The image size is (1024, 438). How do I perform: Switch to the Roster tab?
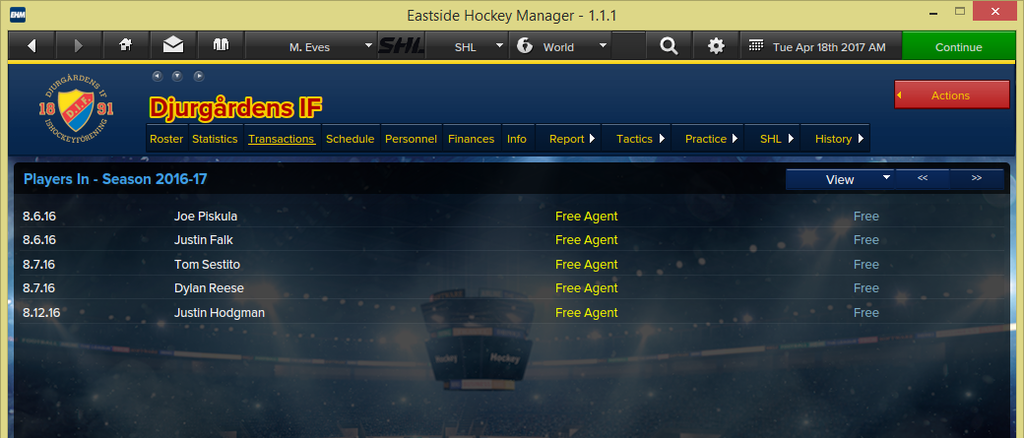pos(167,138)
